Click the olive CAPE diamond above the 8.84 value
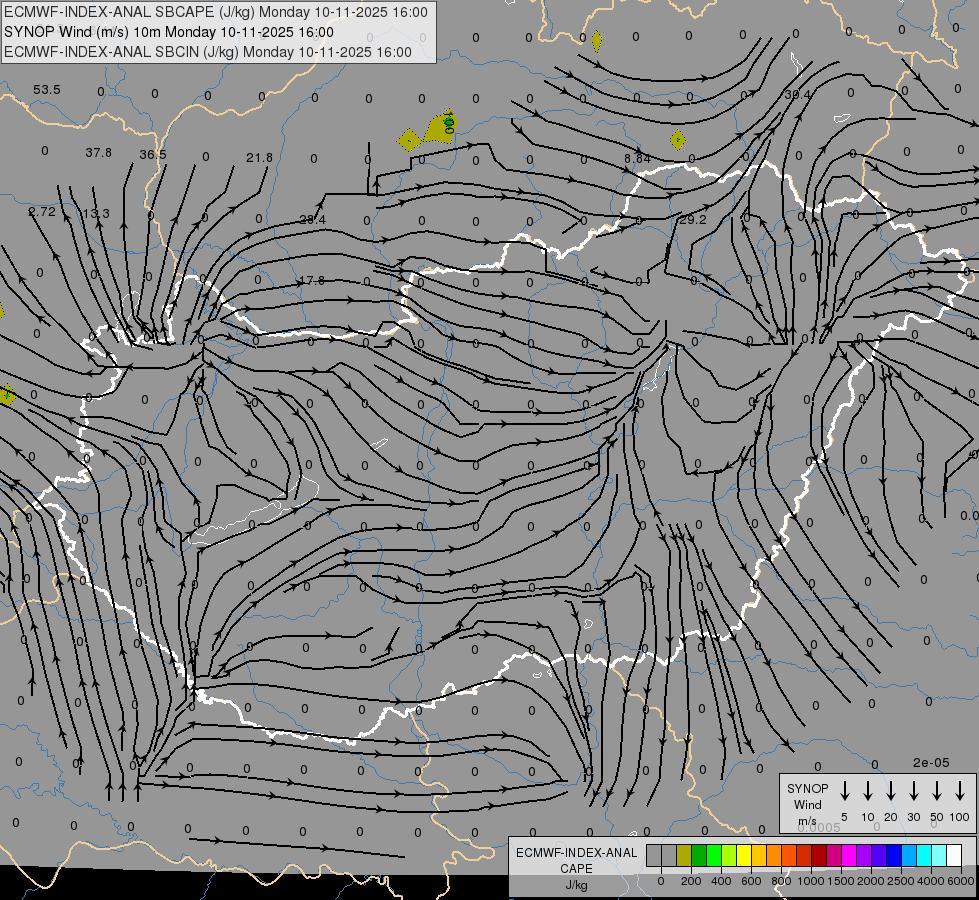The image size is (979, 900). [677, 139]
